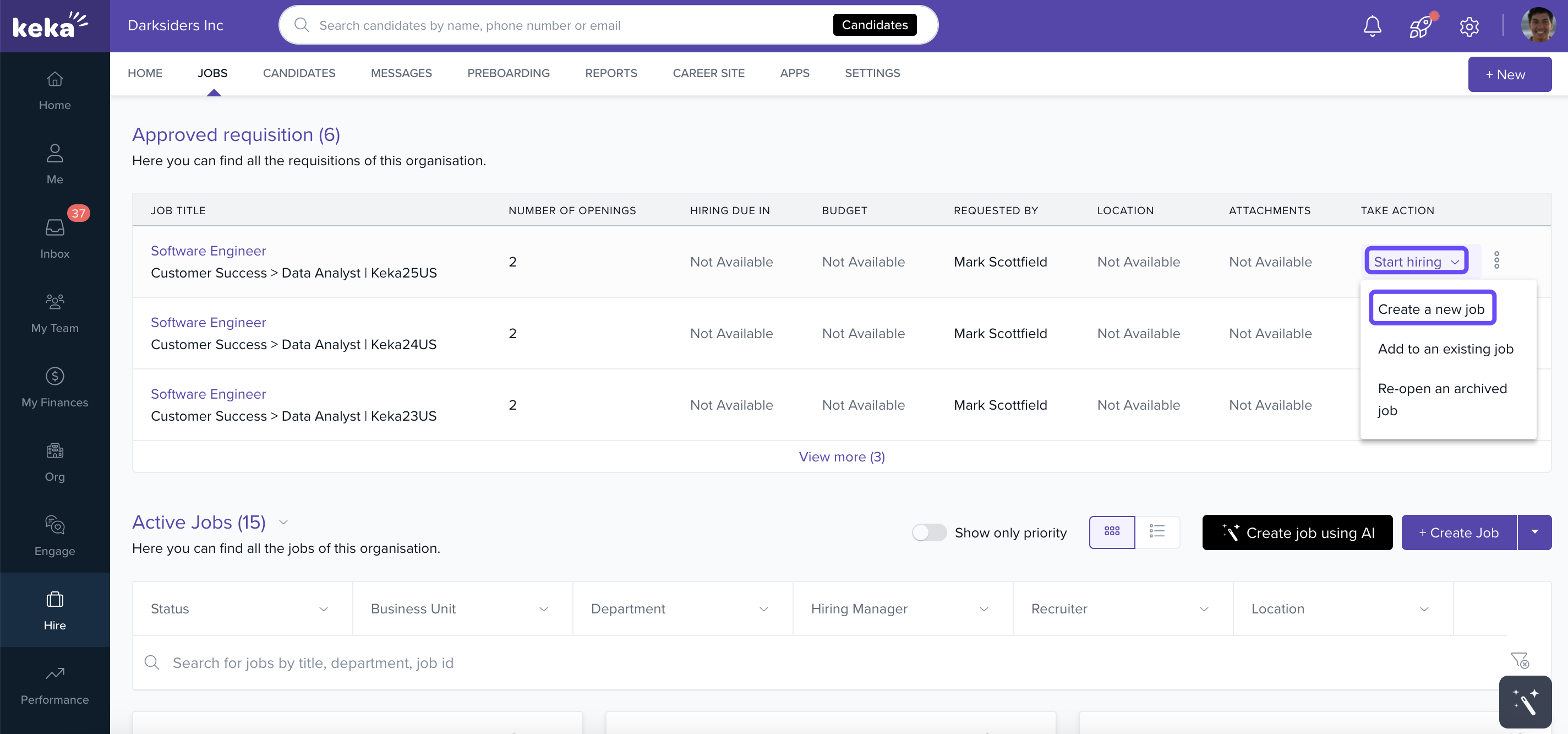Expand the Status filter dropdown

tap(242, 608)
